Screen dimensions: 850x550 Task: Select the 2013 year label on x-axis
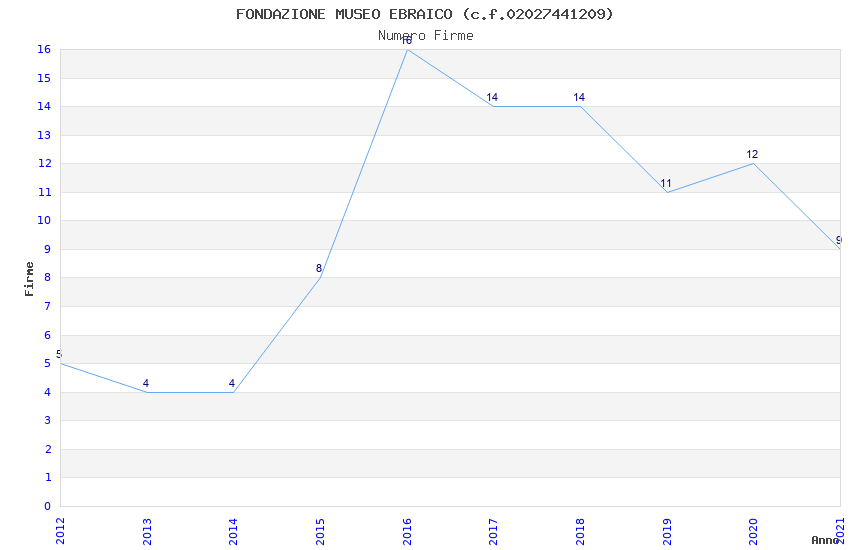147,531
